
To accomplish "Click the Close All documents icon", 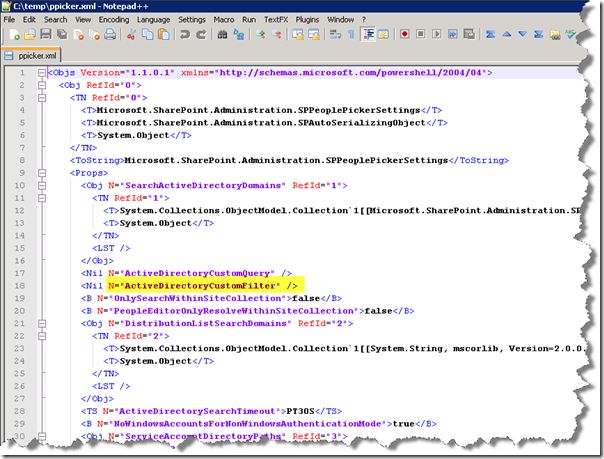I will click(94, 35).
